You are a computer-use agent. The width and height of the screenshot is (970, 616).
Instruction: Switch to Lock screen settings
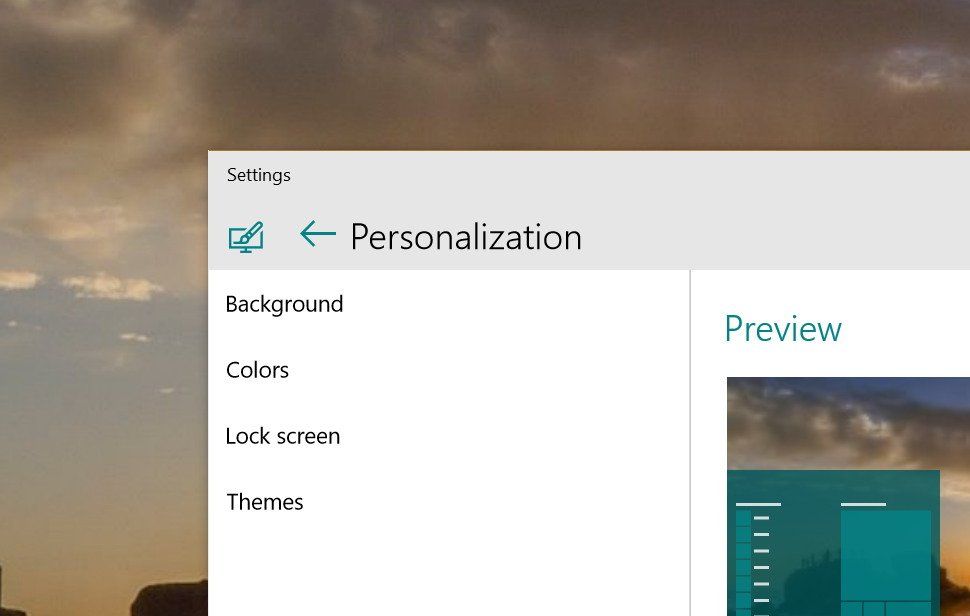[282, 436]
